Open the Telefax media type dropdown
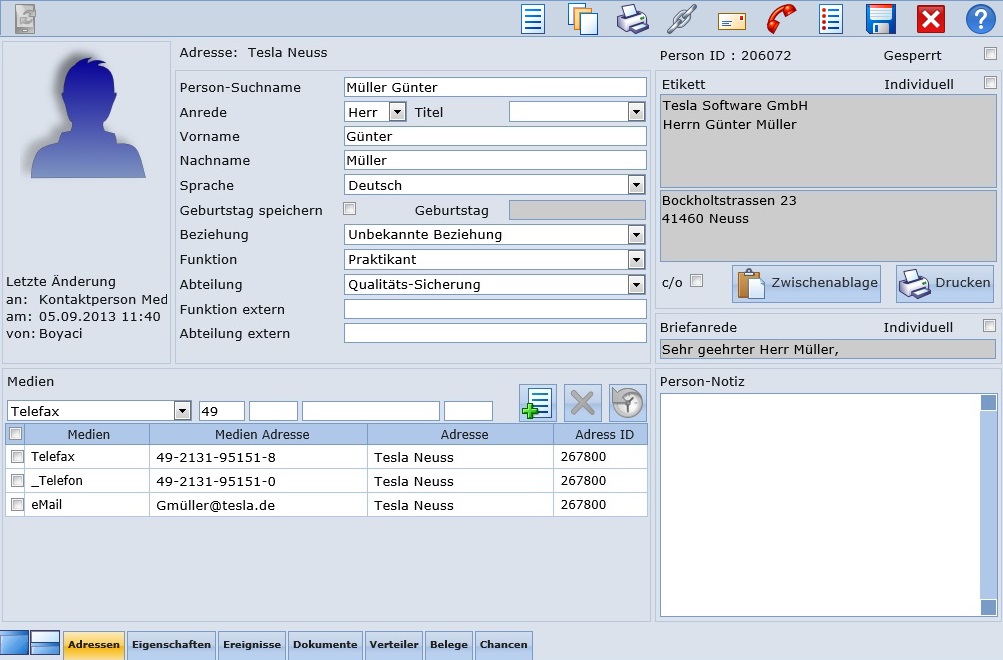This screenshot has width=1003, height=660. pyautogui.click(x=182, y=411)
